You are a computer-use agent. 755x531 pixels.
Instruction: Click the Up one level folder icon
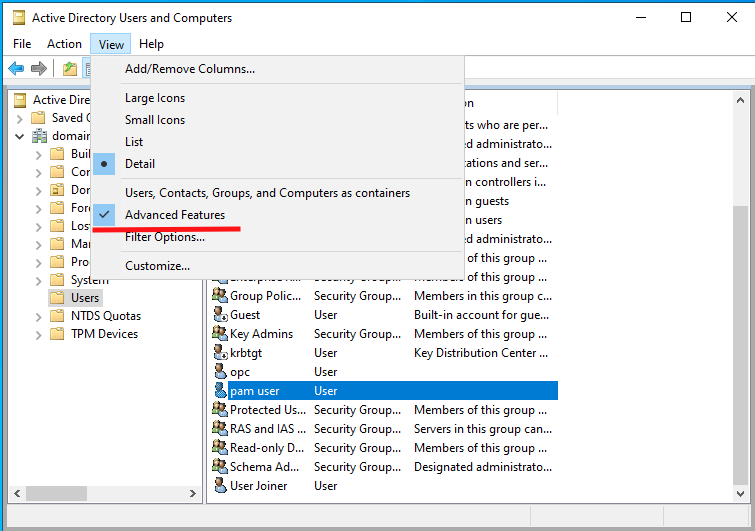coord(70,68)
